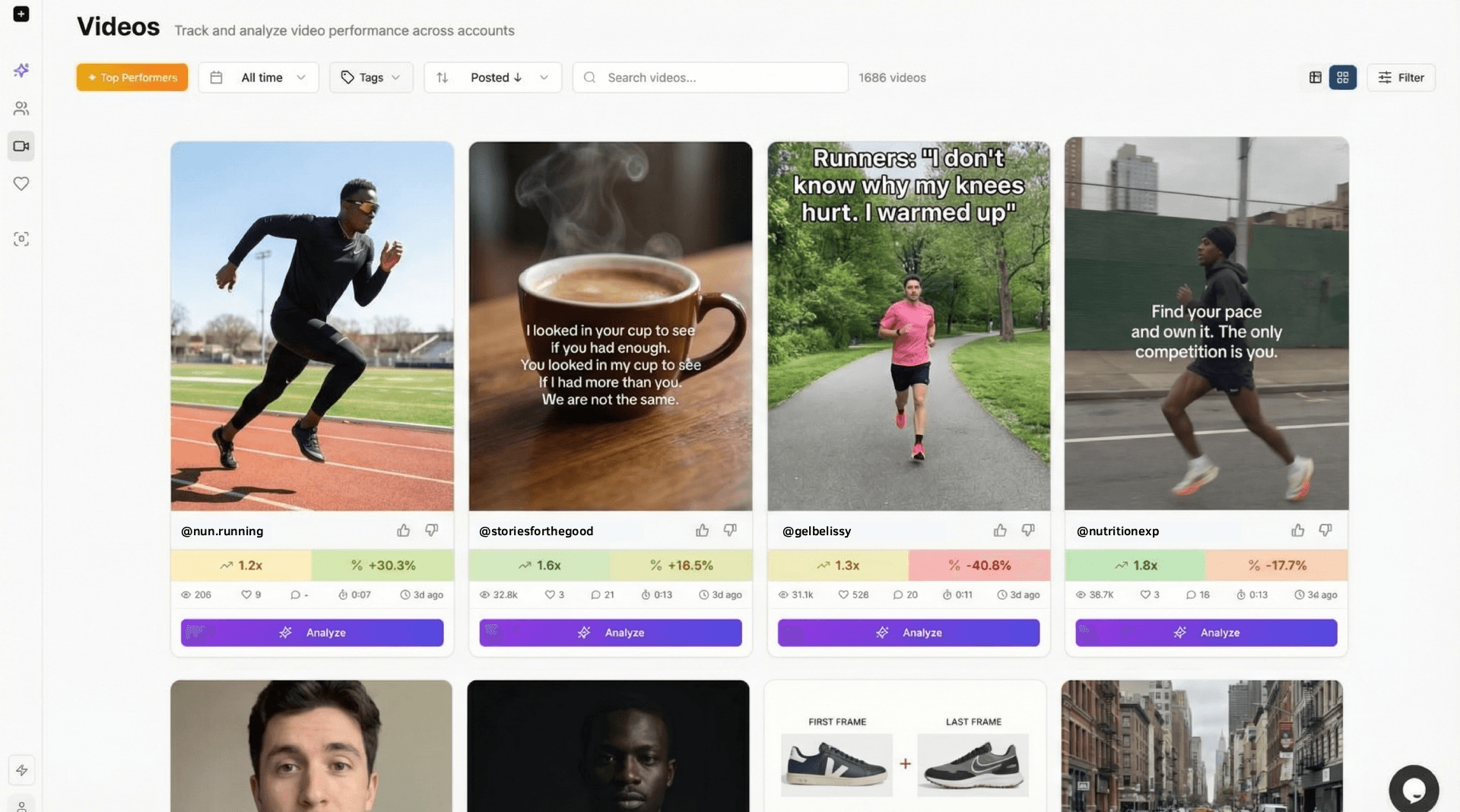The image size is (1460, 812).
Task: Click the @gelbelissy account name
Action: (x=817, y=531)
